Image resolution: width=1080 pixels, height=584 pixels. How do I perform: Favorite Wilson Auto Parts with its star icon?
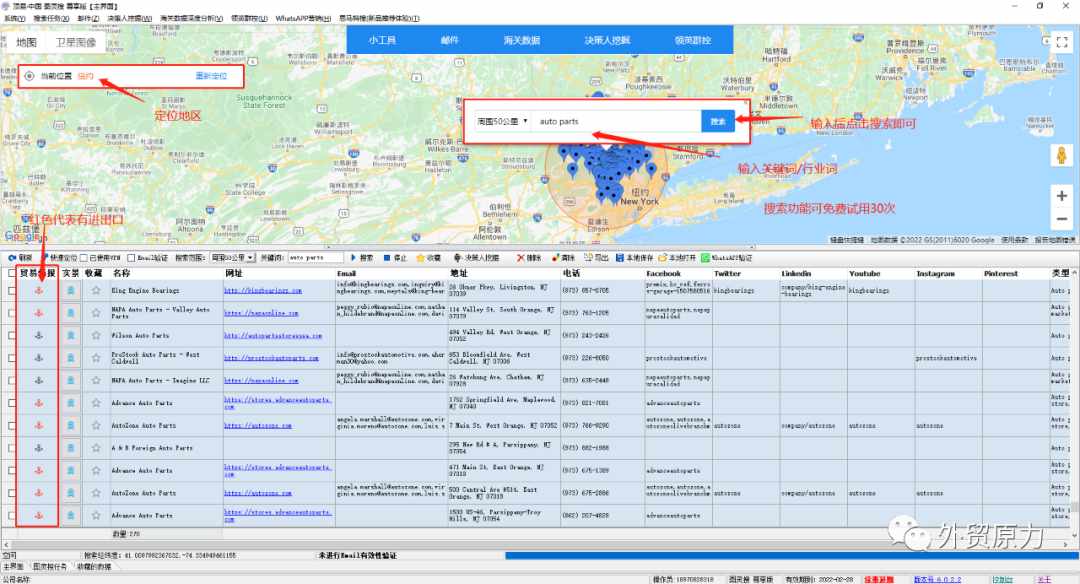[96, 335]
